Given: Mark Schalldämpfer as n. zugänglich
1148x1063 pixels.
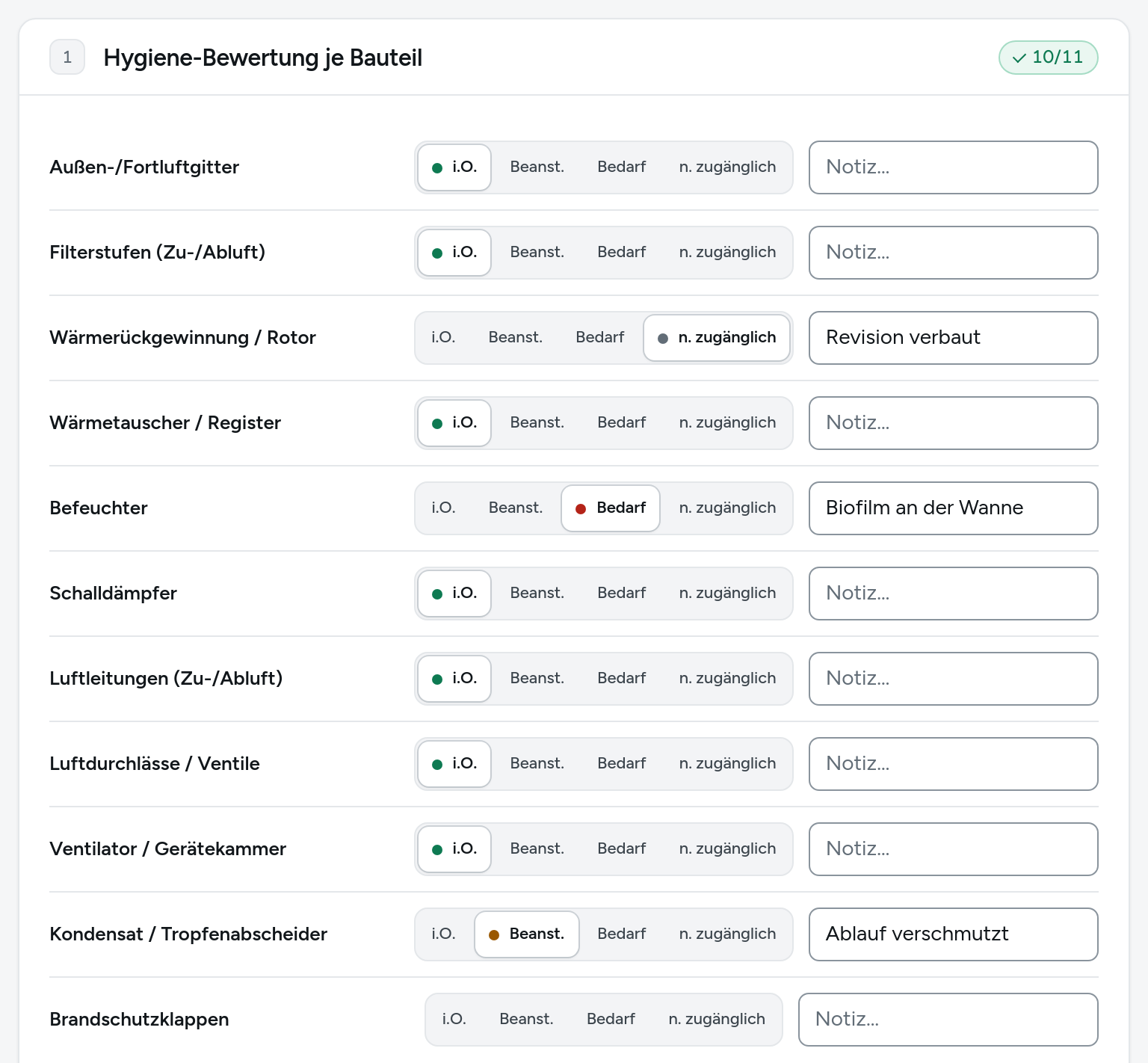Looking at the screenshot, I should (727, 594).
